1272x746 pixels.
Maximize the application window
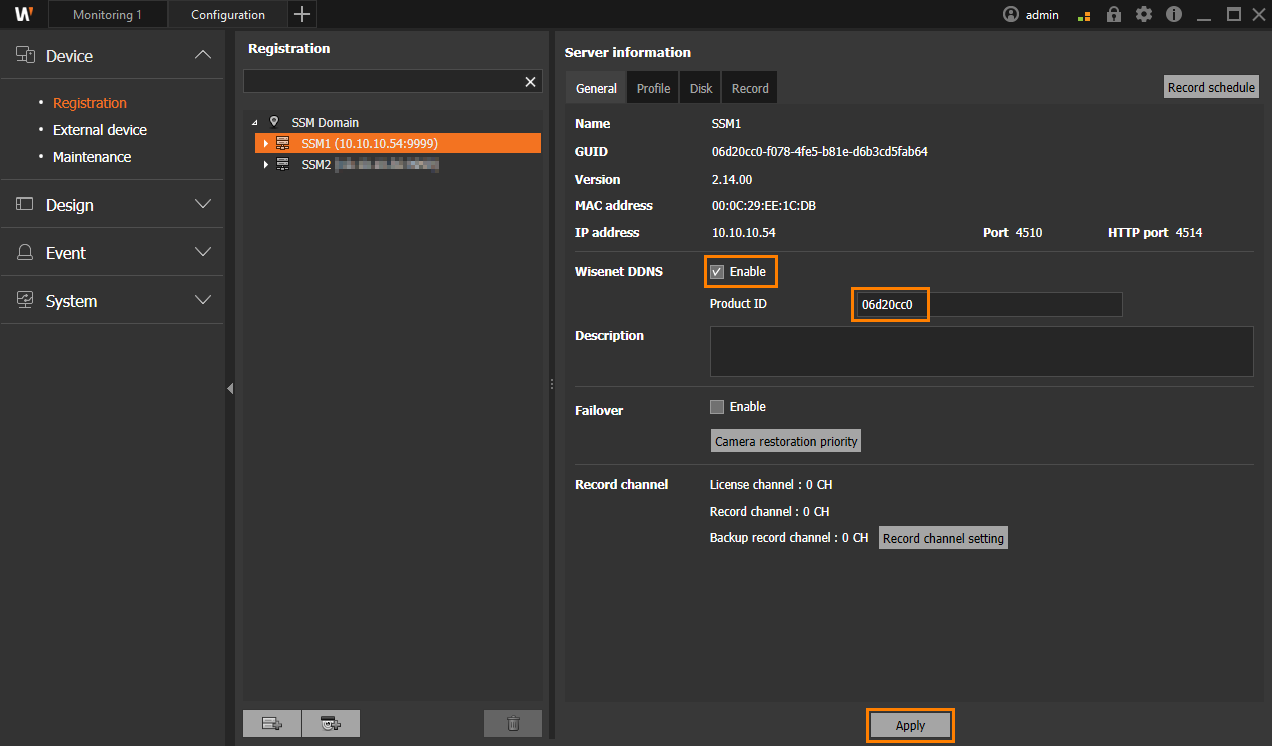1234,15
